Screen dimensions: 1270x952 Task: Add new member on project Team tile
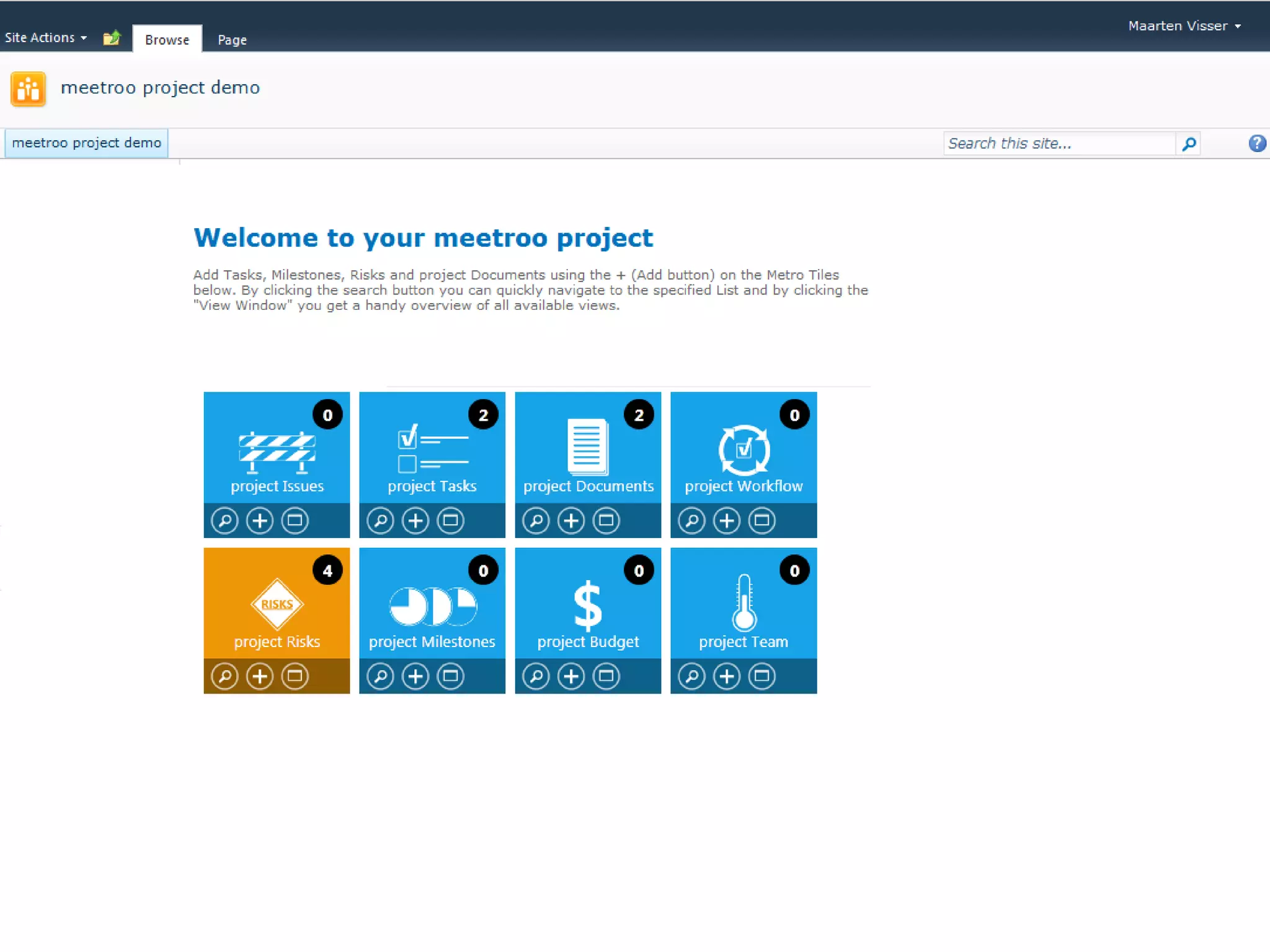(727, 676)
